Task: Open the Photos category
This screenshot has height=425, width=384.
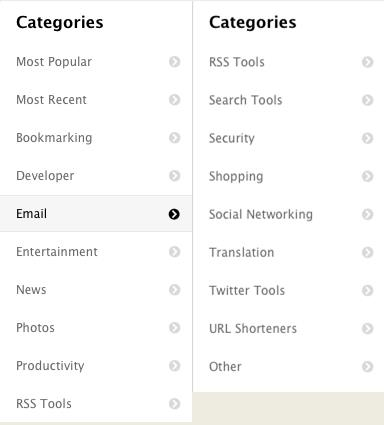Action: tap(96, 328)
